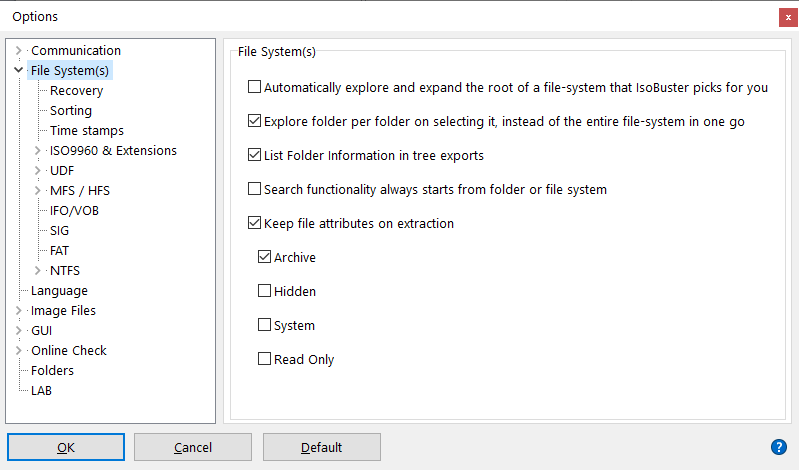The width and height of the screenshot is (799, 470).
Task: Select the Communication tree item label
Action: point(76,50)
